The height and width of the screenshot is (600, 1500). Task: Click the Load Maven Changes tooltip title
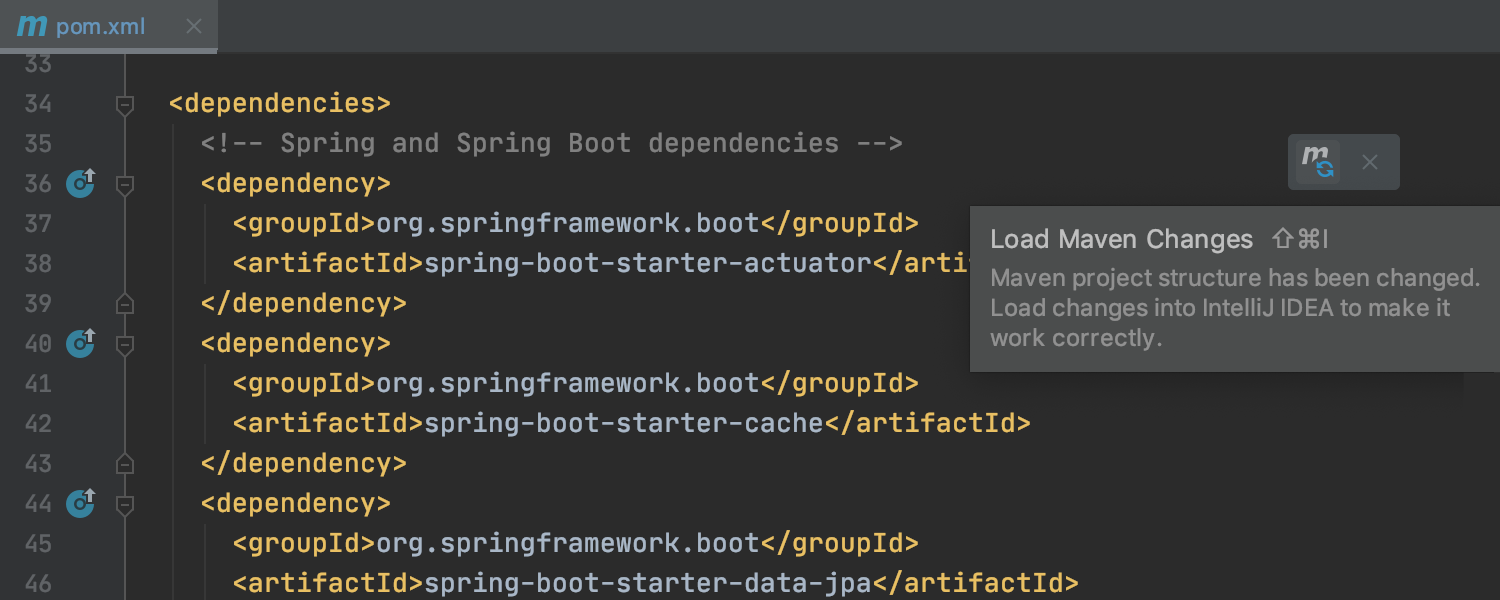point(1121,240)
